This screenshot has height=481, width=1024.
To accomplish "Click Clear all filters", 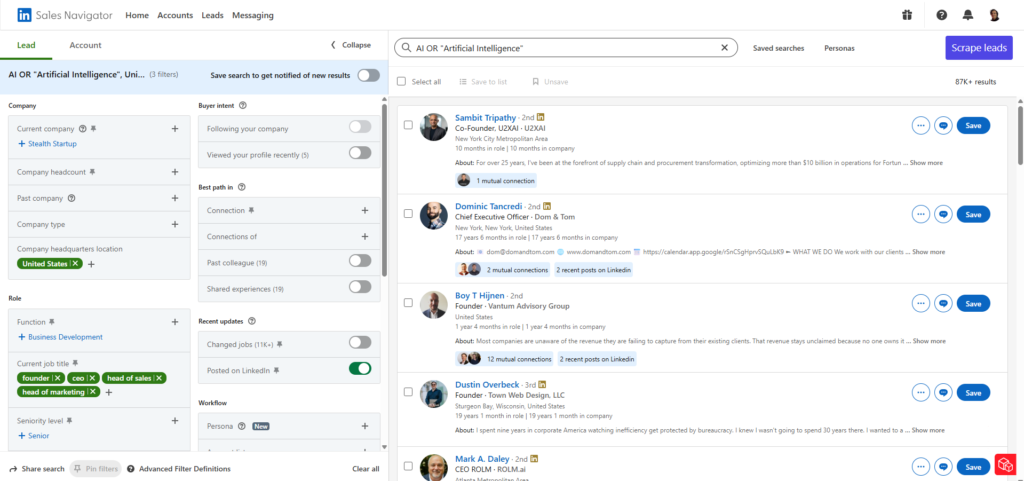I will pyautogui.click(x=366, y=469).
